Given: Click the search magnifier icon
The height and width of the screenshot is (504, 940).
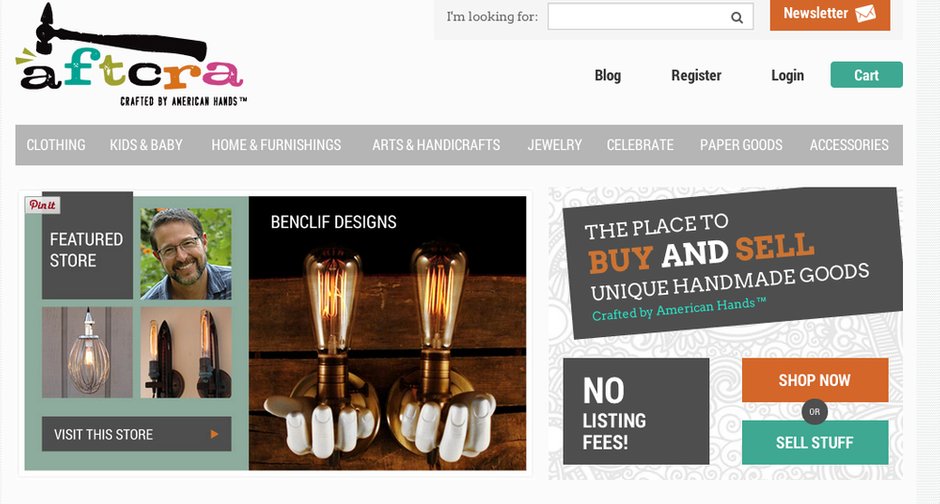Looking at the screenshot, I should click(737, 17).
